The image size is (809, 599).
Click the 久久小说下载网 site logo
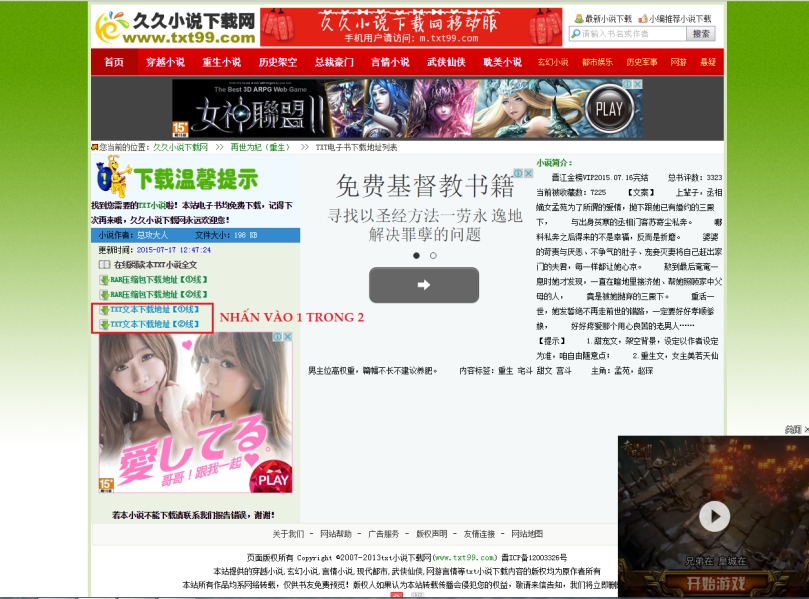pyautogui.click(x=174, y=27)
